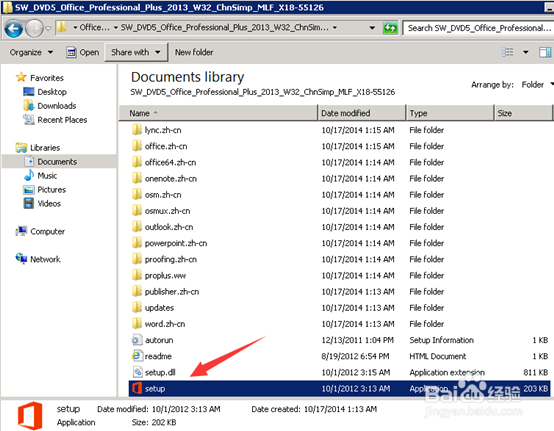Open the Videos library
Viewport: 554px width, 431px height.
pyautogui.click(x=49, y=203)
